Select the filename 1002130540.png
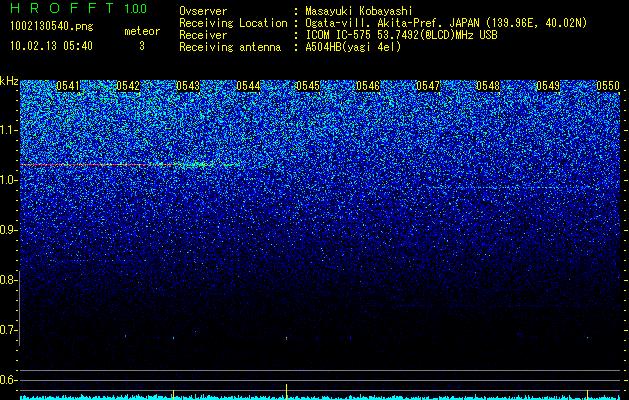629x400 pixels. 52,26
